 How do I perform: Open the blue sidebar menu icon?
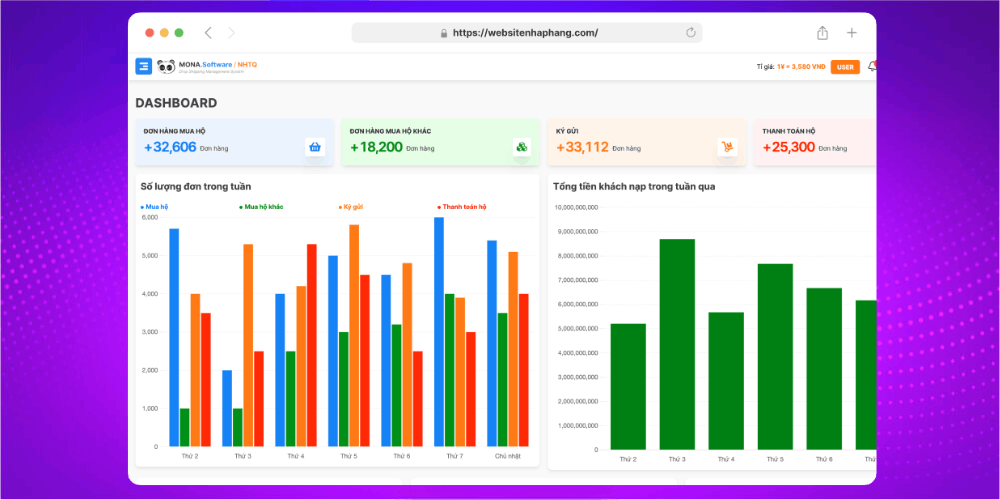point(143,67)
